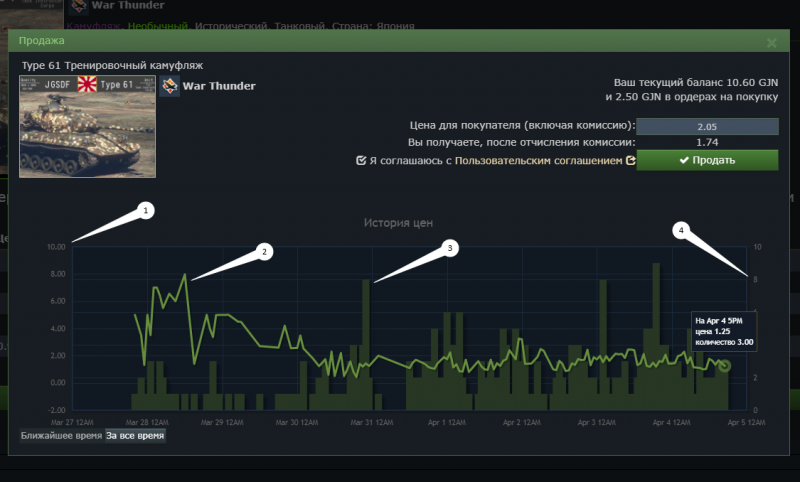This screenshot has width=800, height=482.
Task: Click the external link icon beside agreement
Action: tap(631, 160)
